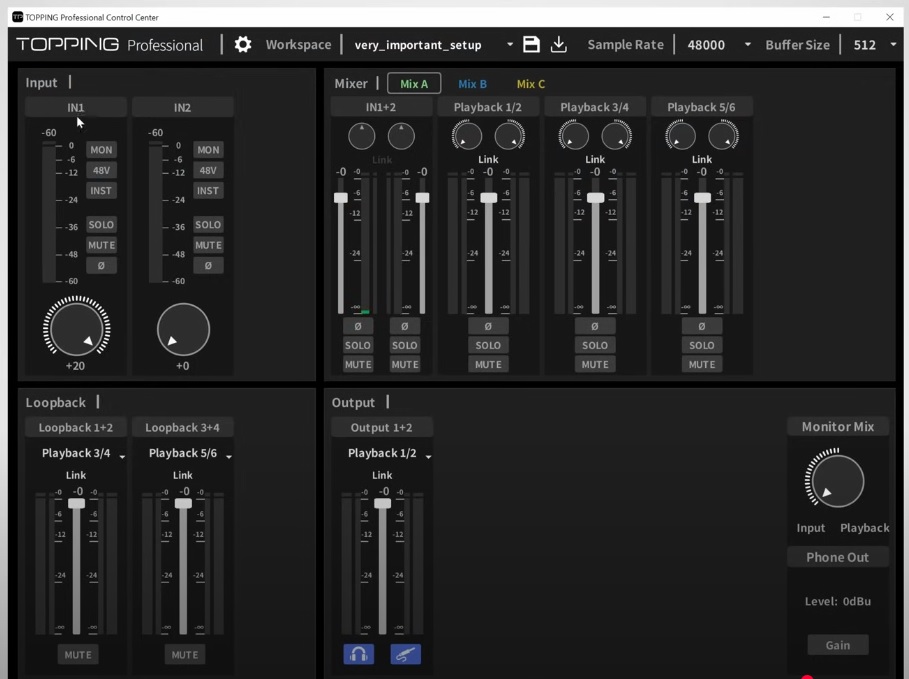
Task: Toggle the headphone icon under Output 1+2
Action: click(x=359, y=654)
